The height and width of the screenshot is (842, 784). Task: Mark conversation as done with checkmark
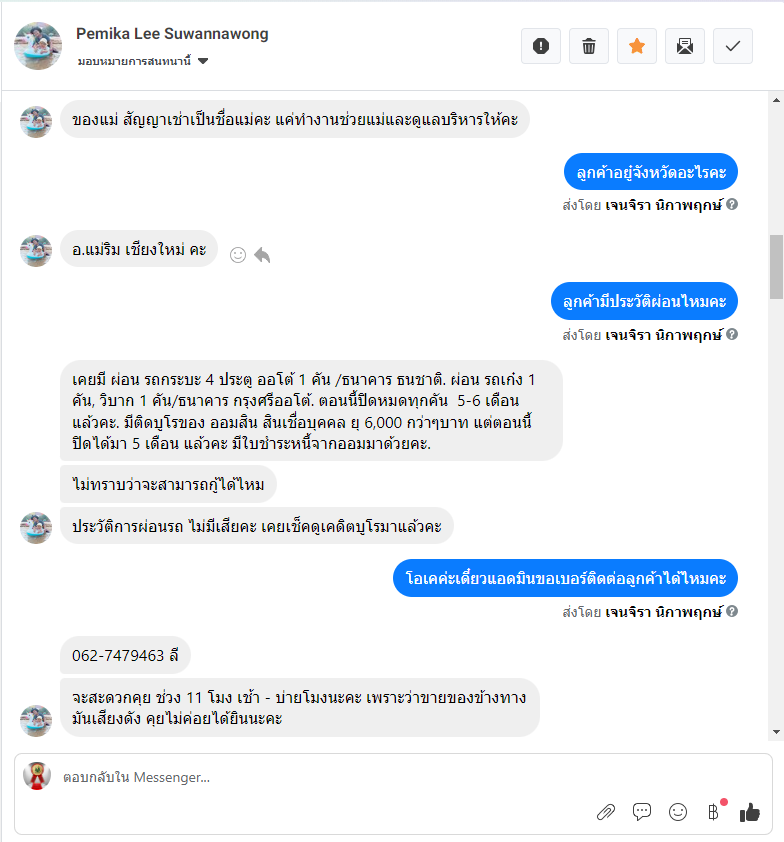(732, 46)
